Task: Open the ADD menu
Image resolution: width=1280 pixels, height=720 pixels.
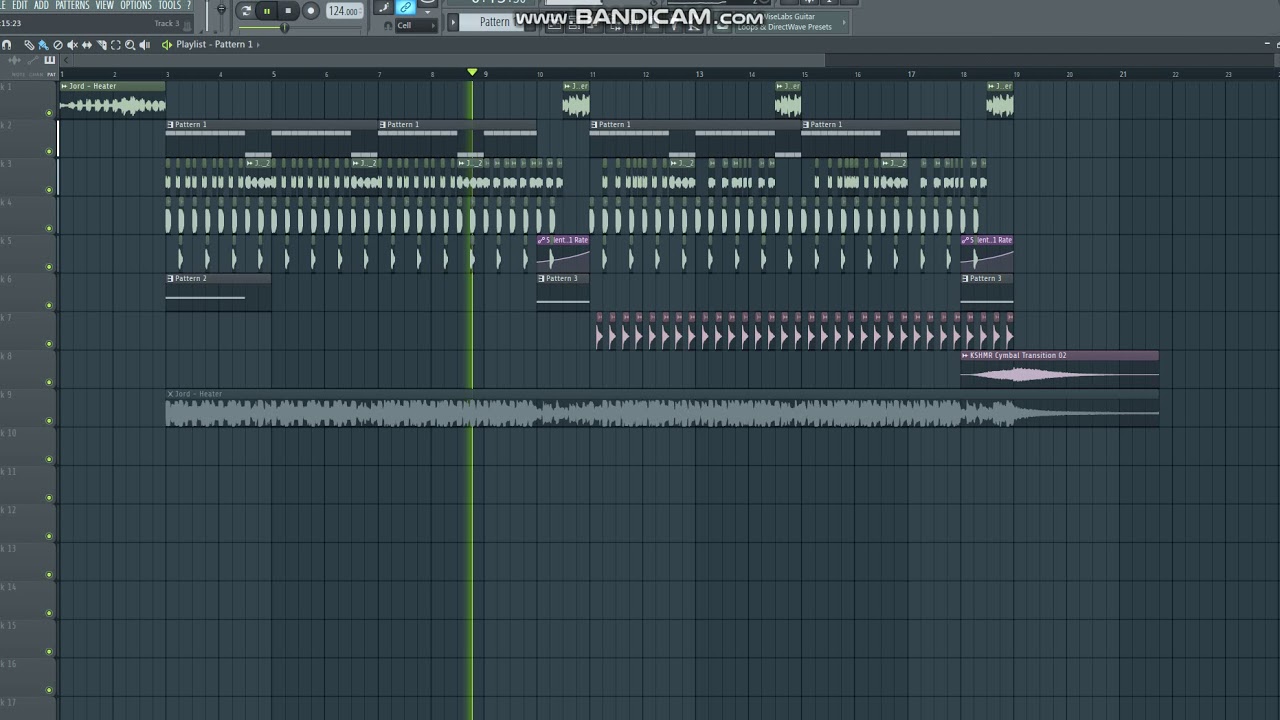Action: (x=41, y=6)
